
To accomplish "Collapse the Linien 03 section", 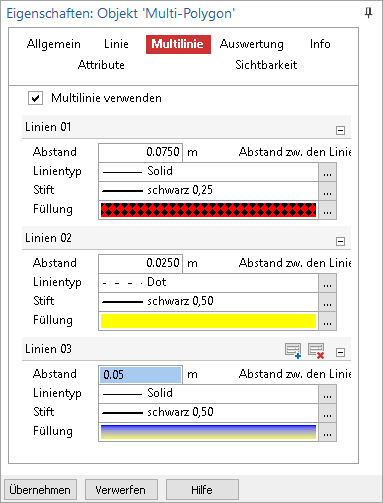I will [340, 352].
